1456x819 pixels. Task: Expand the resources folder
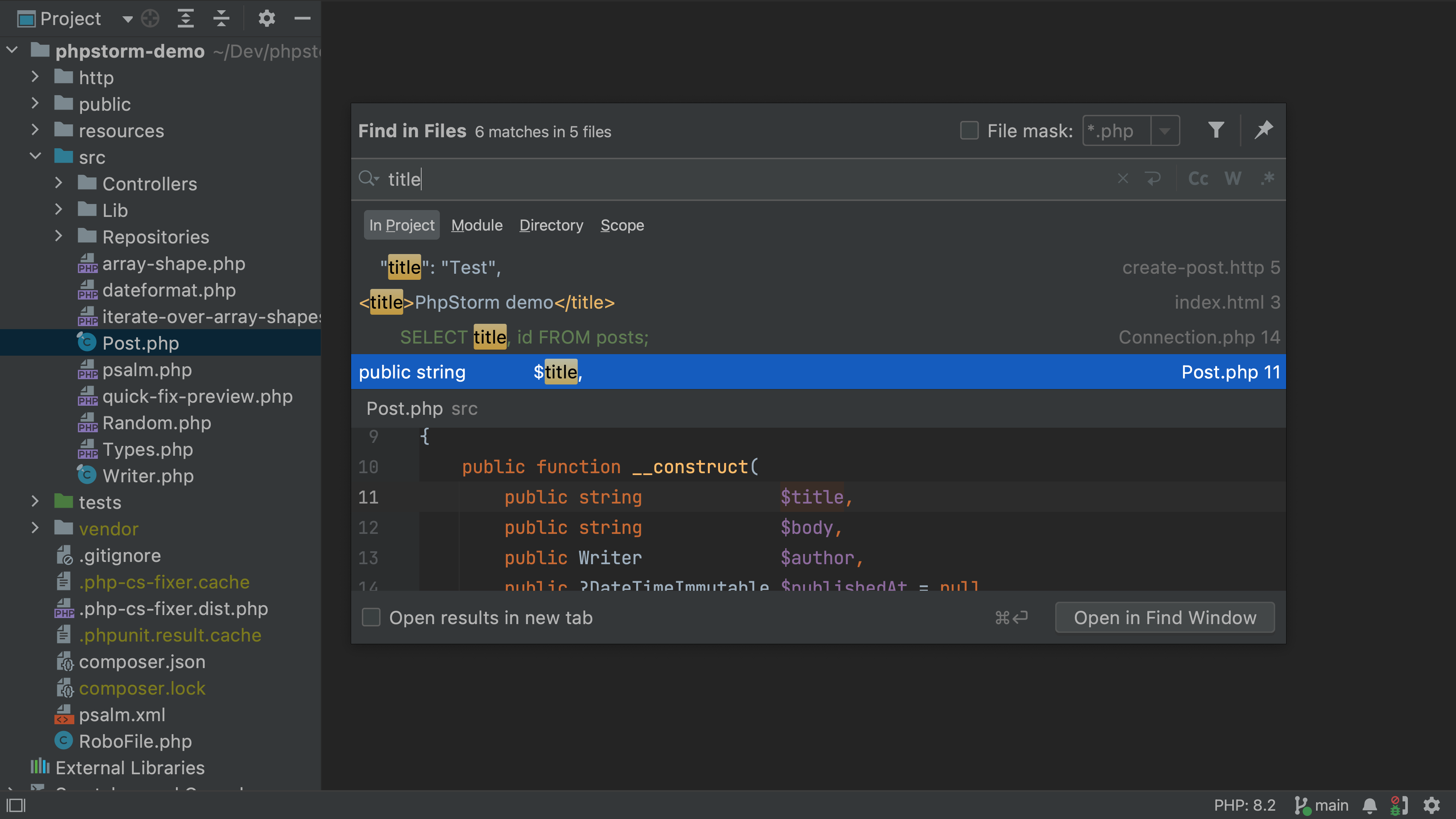(x=35, y=130)
